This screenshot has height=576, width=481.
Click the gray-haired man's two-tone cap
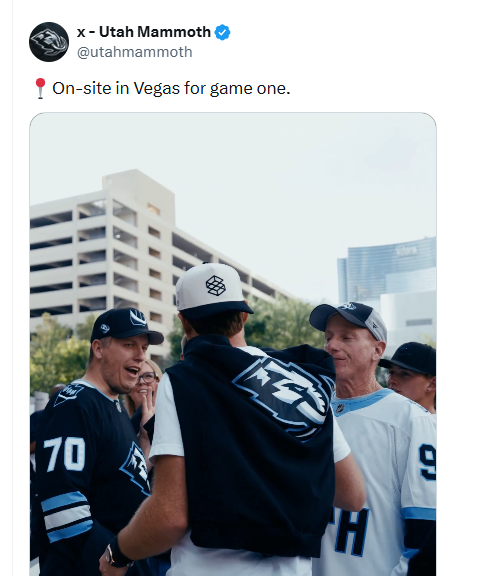click(x=348, y=318)
